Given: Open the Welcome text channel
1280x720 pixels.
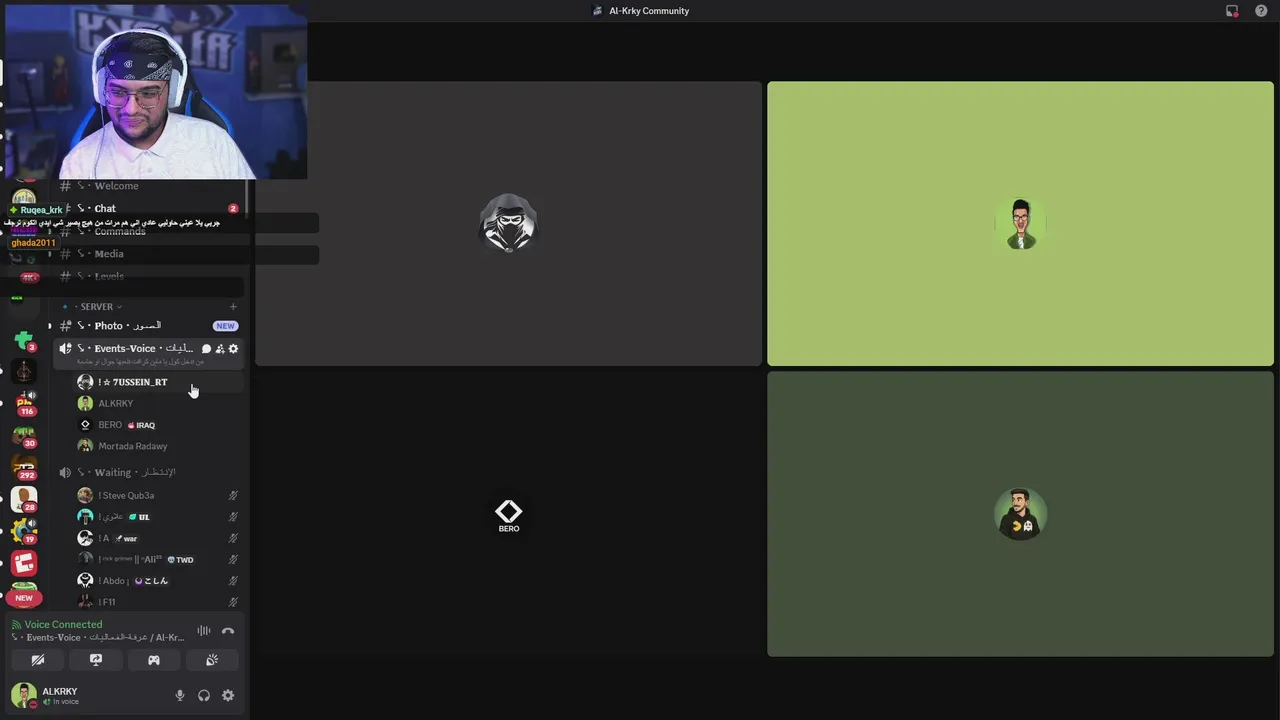Looking at the screenshot, I should point(149,186).
